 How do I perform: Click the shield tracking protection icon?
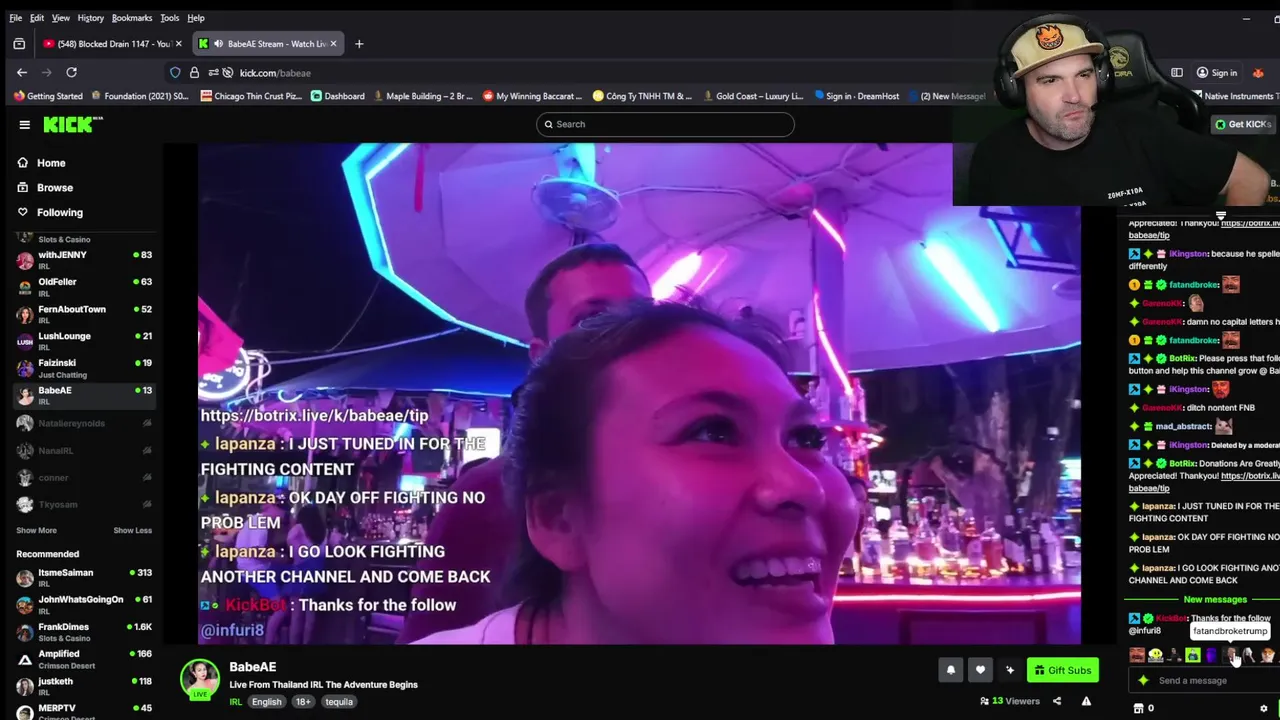click(175, 73)
